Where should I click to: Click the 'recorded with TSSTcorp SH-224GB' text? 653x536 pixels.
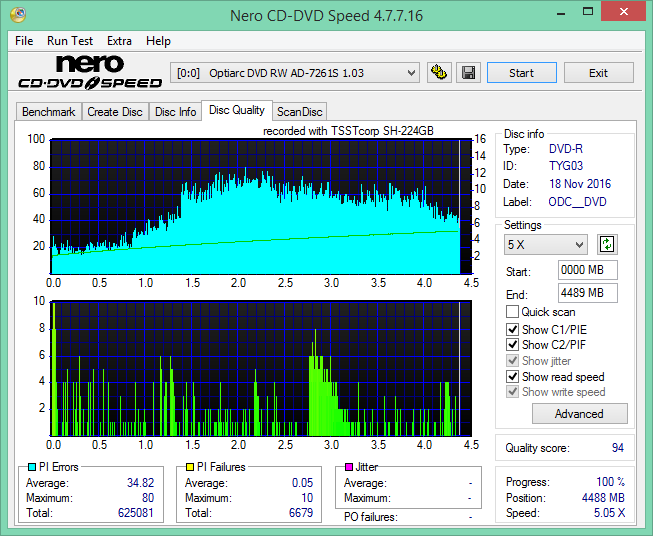pos(348,131)
